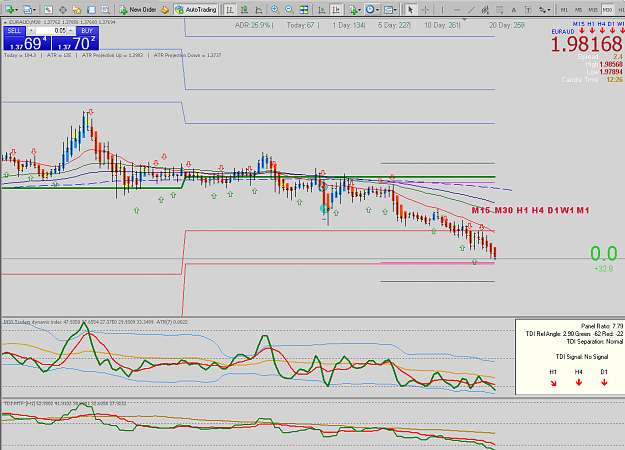Viewport: 625px width, 450px height.
Task: Open a new chart with the toolbar icon
Action: click(8, 10)
